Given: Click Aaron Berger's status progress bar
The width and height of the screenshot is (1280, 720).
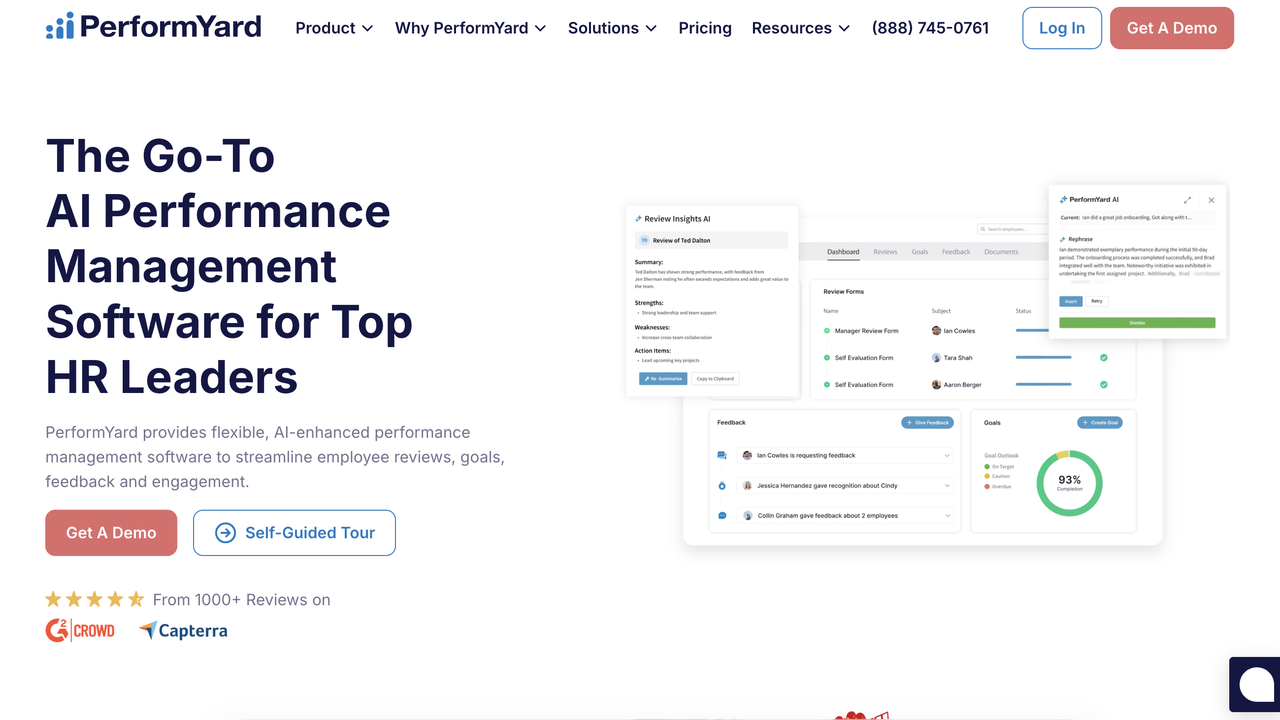Looking at the screenshot, I should point(1043,384).
